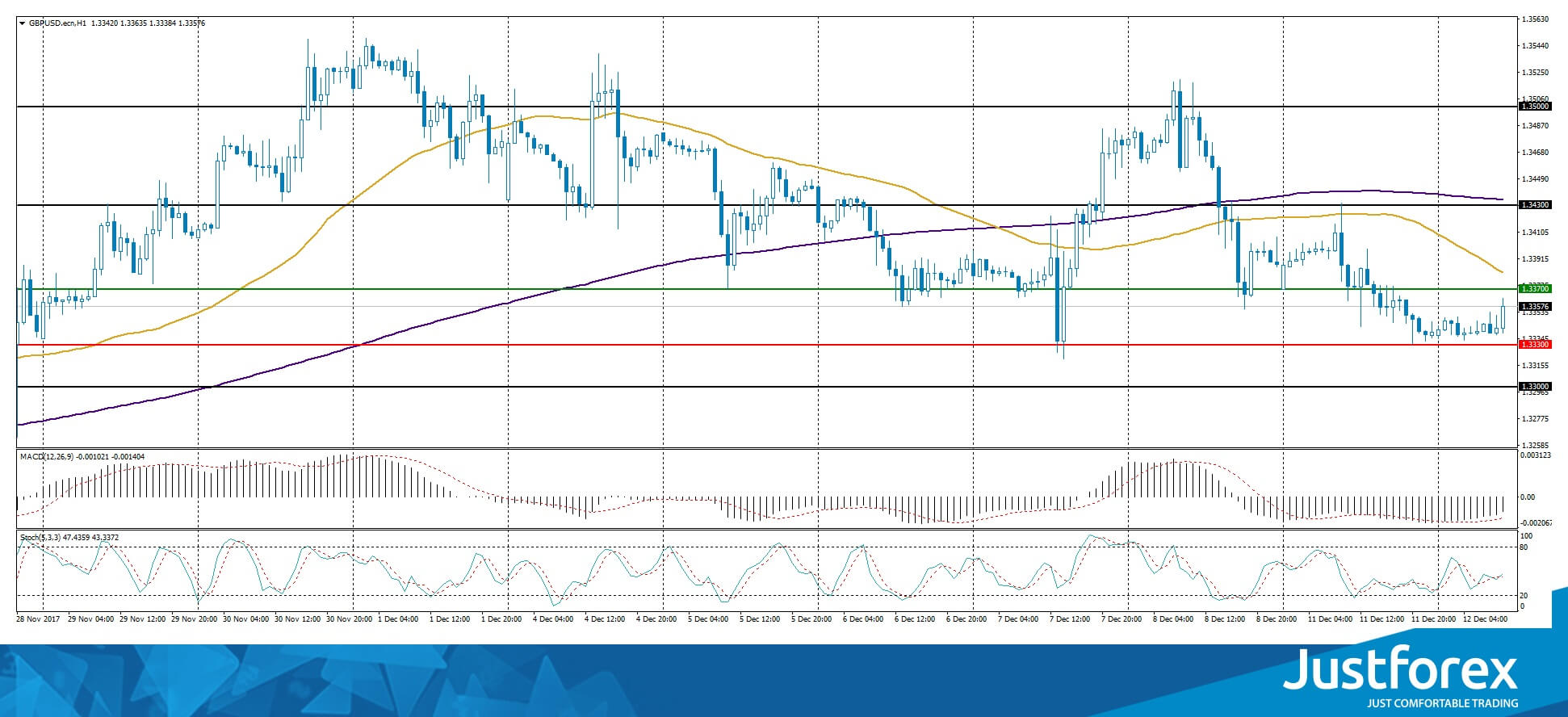Click the 4 Dec 12:00 time label
Image resolution: width=1568 pixels, height=717 pixels.
click(605, 619)
